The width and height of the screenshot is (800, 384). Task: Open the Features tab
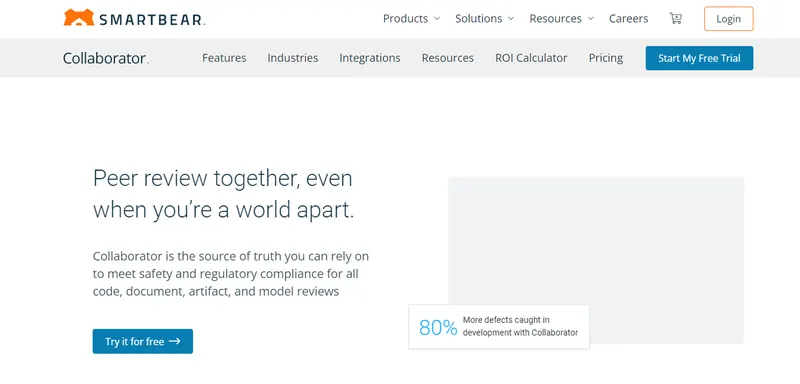point(224,58)
